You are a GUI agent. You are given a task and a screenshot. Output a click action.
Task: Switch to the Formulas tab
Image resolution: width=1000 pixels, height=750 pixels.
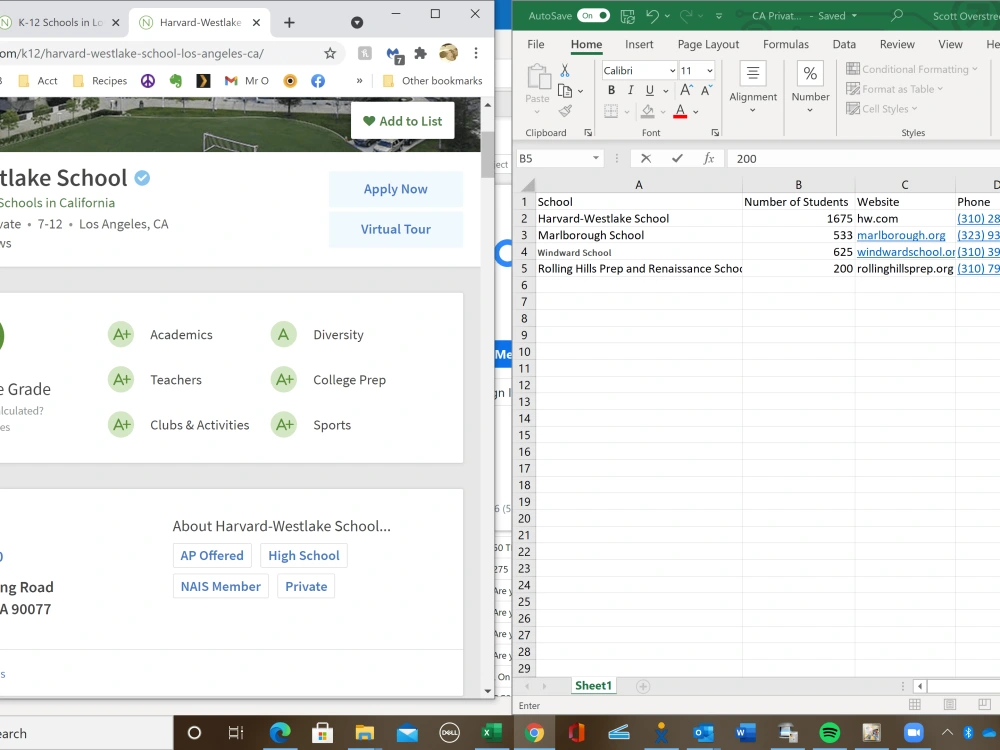pyautogui.click(x=786, y=44)
